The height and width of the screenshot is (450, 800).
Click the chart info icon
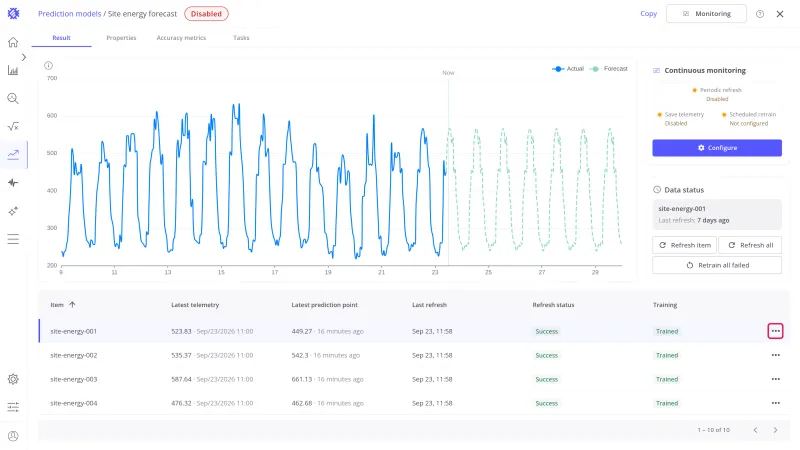pyautogui.click(x=48, y=65)
